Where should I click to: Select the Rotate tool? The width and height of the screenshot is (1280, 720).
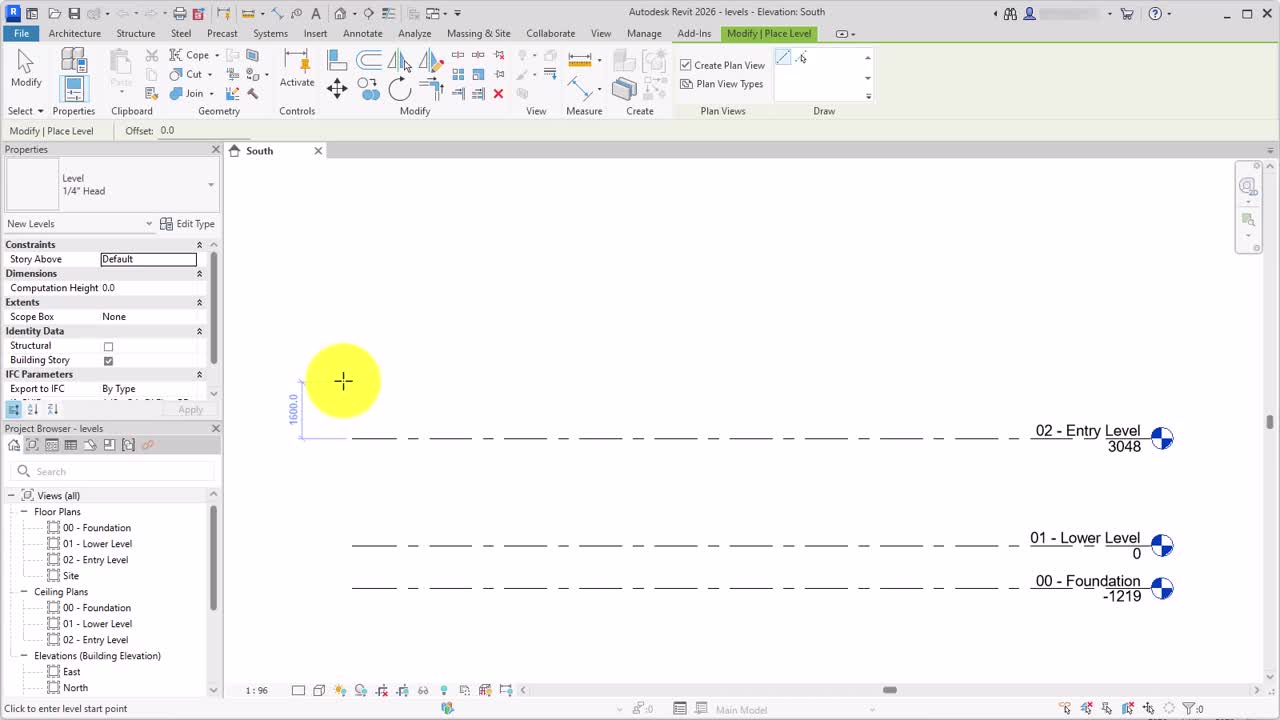pos(400,89)
